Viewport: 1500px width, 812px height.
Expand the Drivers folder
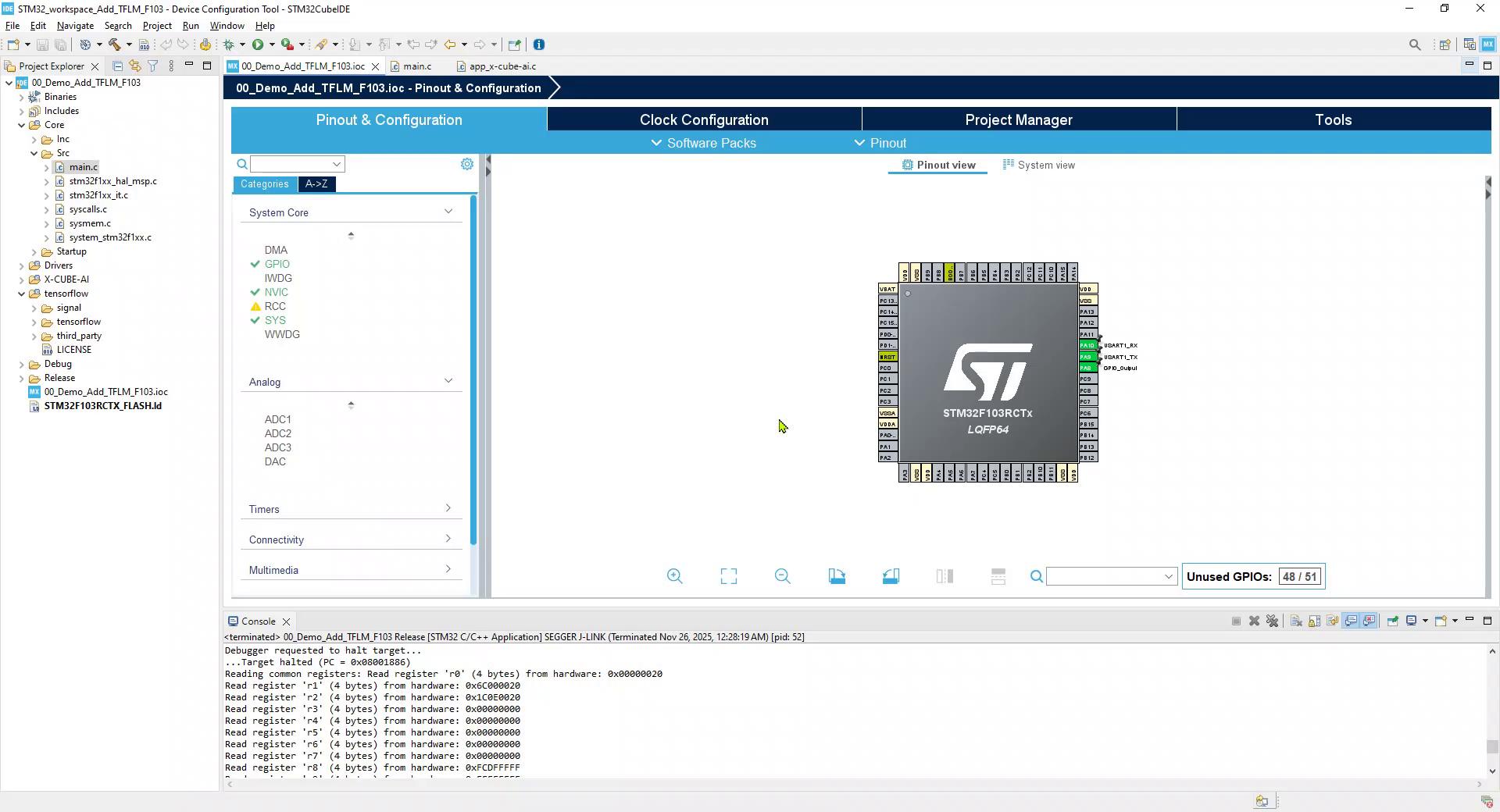tap(21, 265)
